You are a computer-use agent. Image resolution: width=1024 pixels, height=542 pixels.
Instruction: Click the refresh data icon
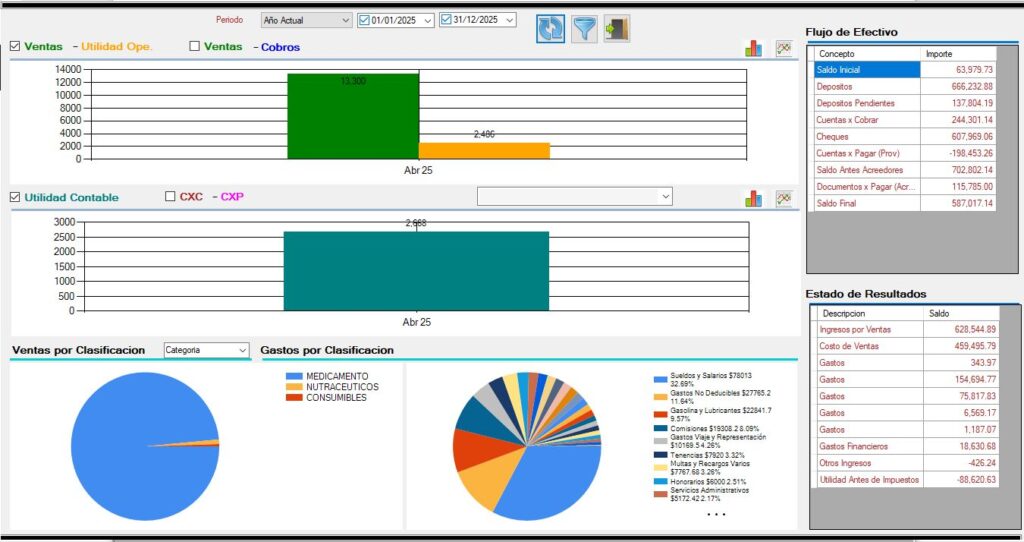click(550, 28)
